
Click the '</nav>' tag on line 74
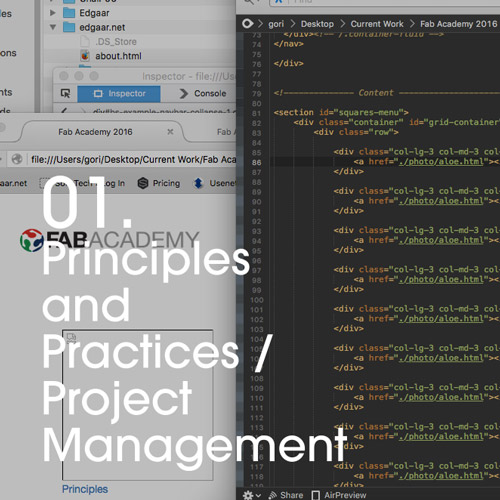point(288,44)
